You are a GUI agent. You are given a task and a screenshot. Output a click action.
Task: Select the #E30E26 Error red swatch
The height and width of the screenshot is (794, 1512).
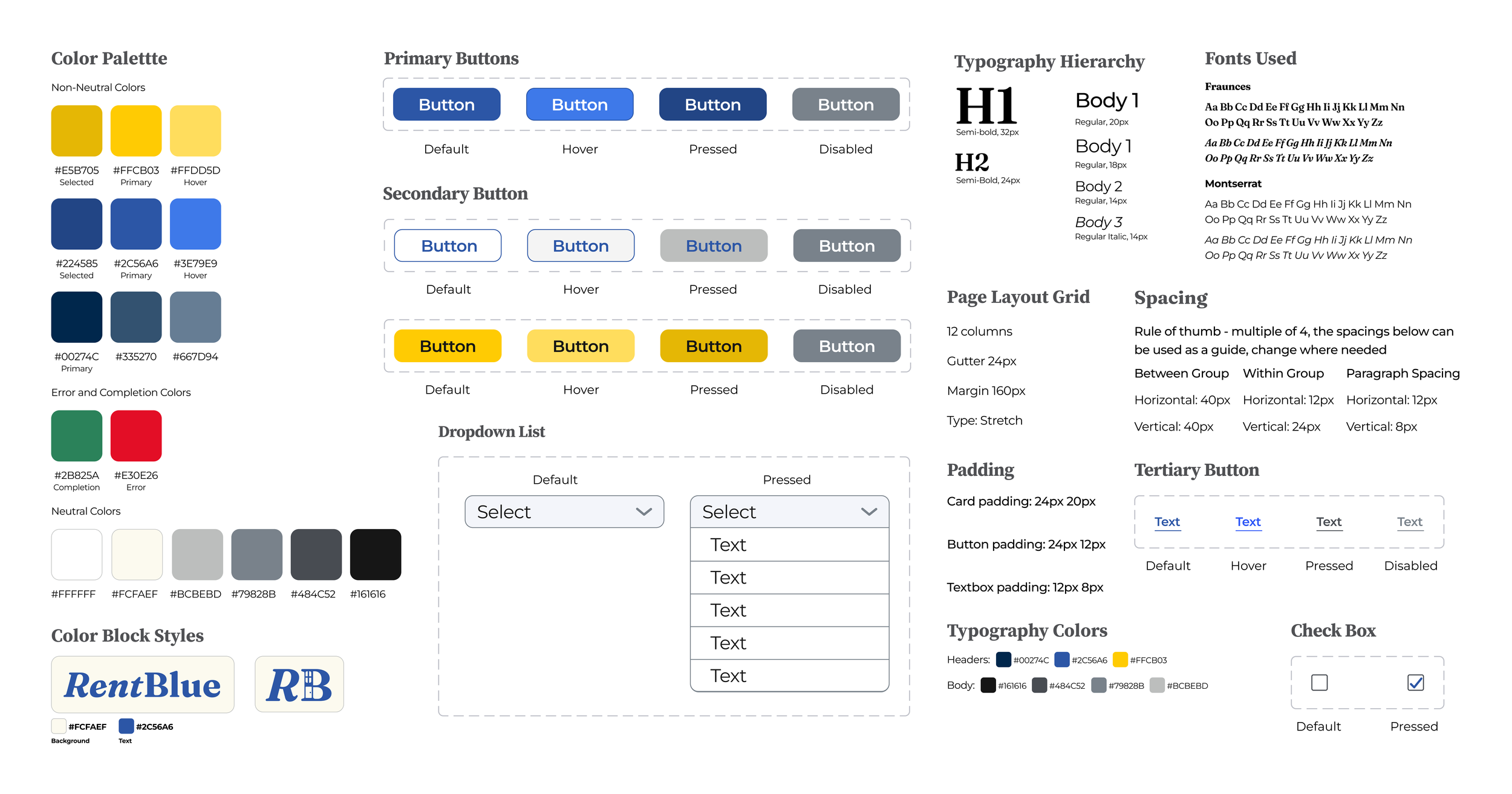coord(136,435)
